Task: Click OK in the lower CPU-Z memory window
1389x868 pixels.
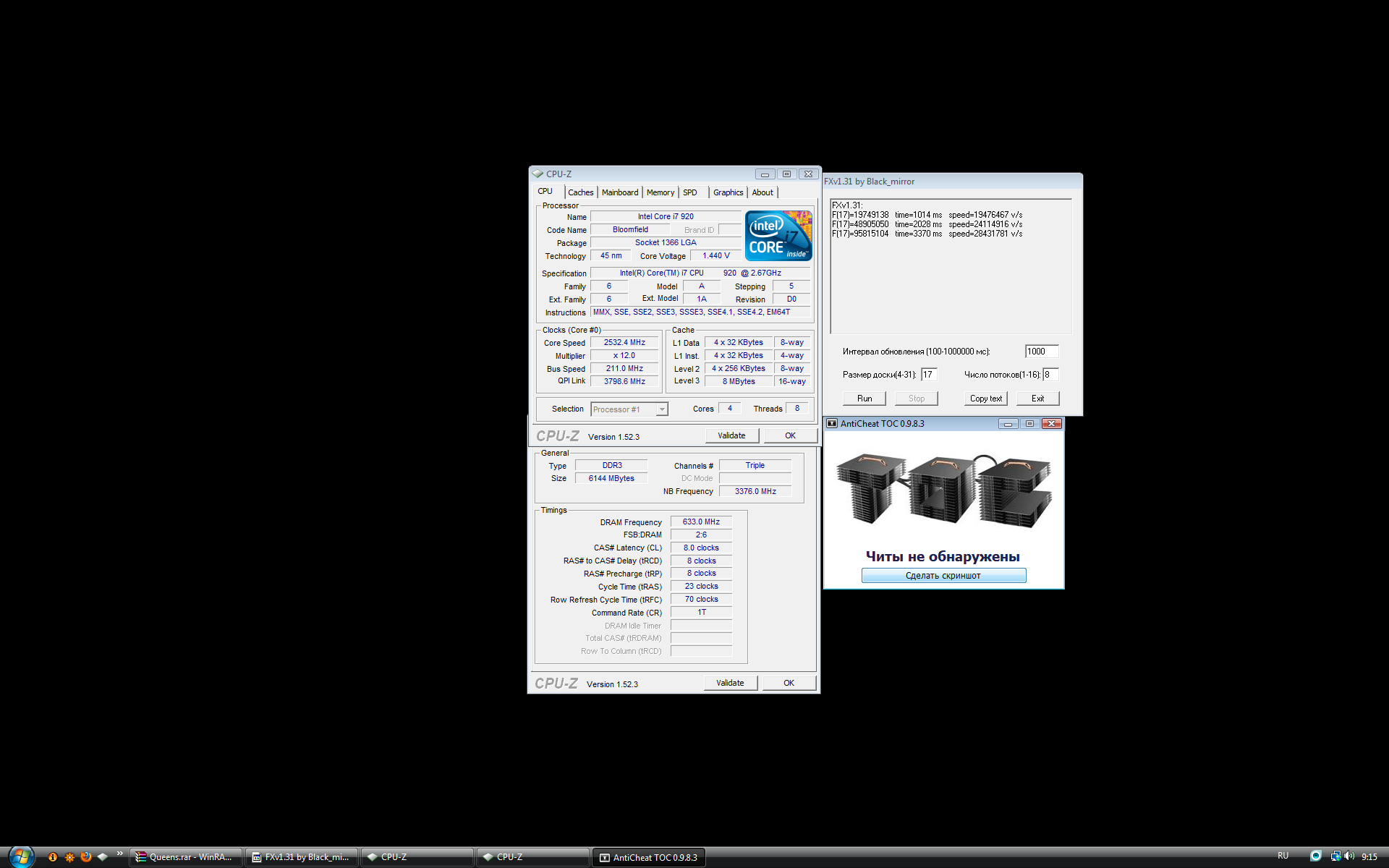Action: click(789, 683)
